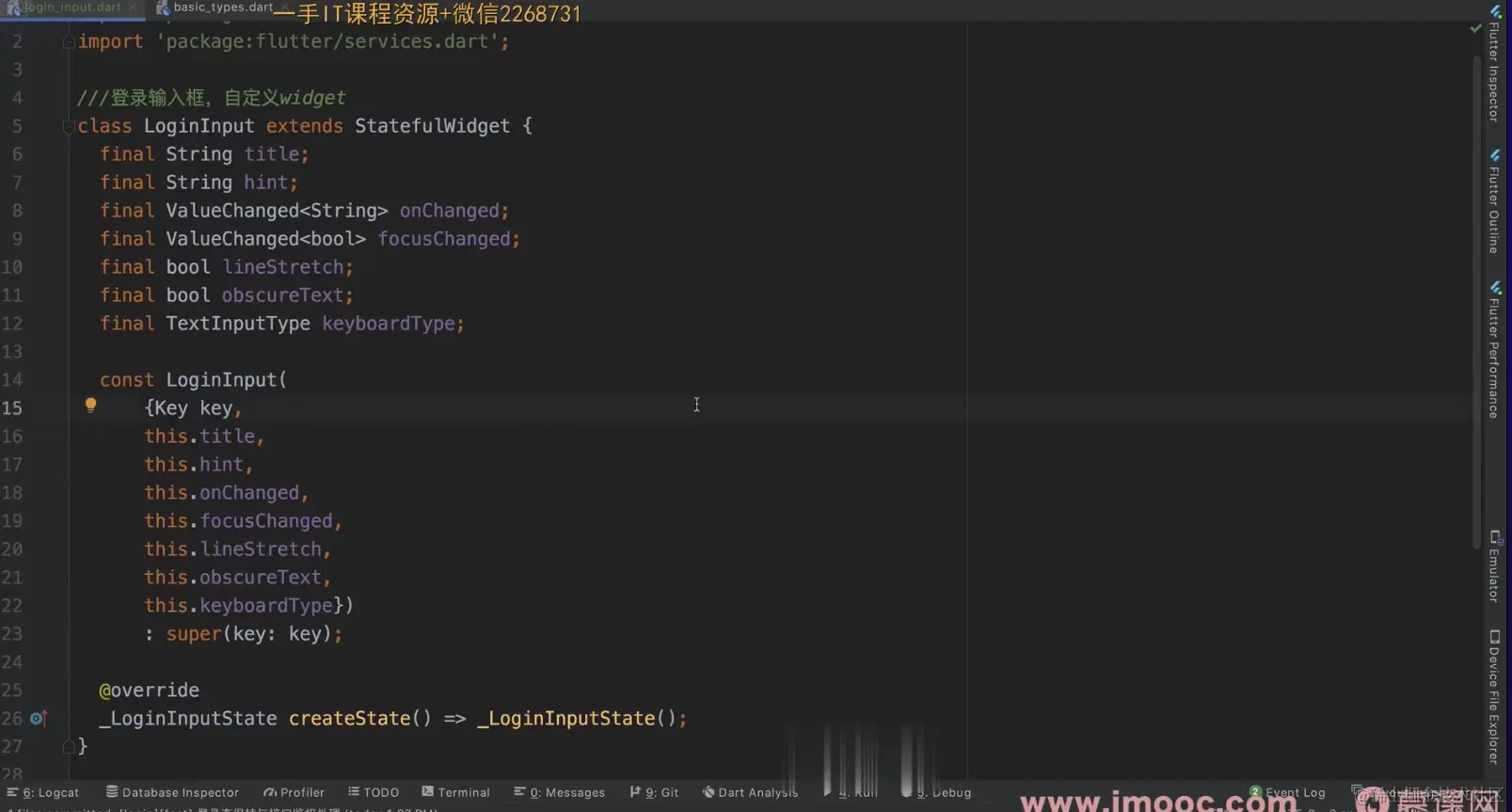The image size is (1512, 812).
Task: Collapse the LoginInput class fold on line 5
Action: click(68, 126)
